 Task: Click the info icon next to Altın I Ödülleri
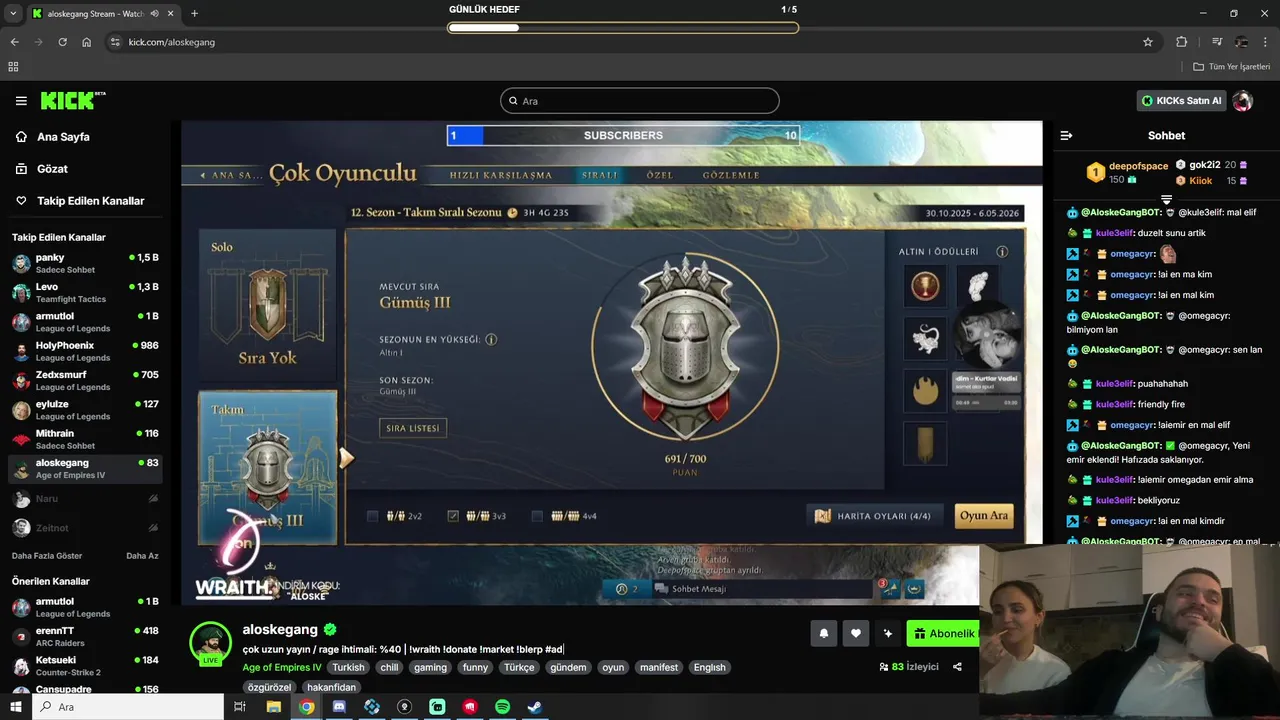pyautogui.click(x=1002, y=252)
